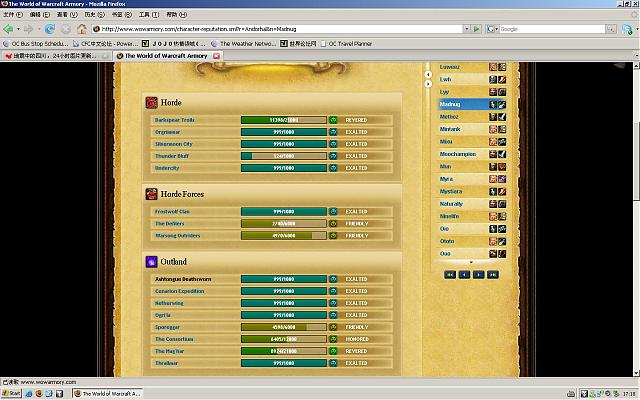Open the Cenarion Expedition faction link
The width and height of the screenshot is (640, 400).
pos(180,291)
